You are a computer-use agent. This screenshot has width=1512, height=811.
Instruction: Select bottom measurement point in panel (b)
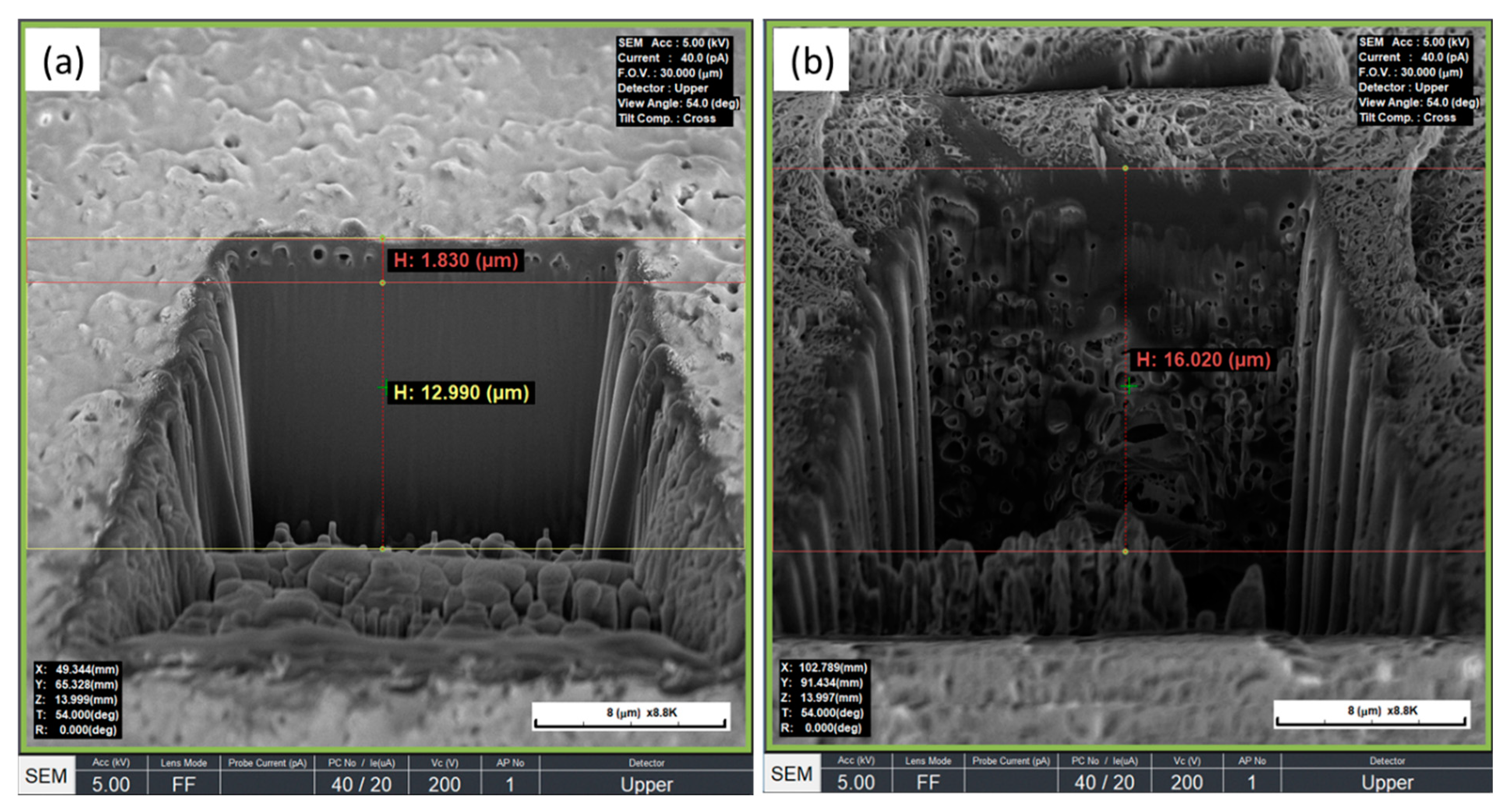tap(1125, 551)
